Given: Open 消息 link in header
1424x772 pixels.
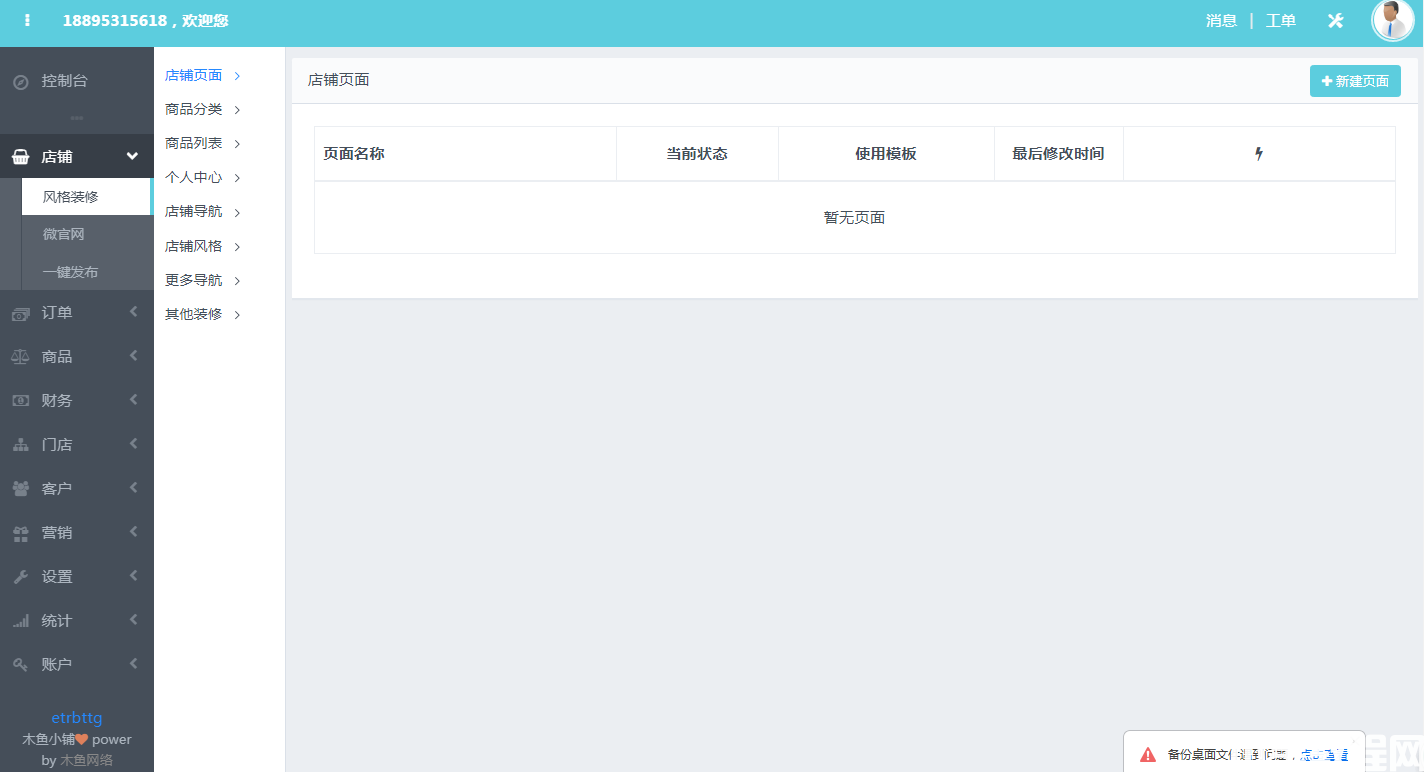Looking at the screenshot, I should click(x=1221, y=21).
